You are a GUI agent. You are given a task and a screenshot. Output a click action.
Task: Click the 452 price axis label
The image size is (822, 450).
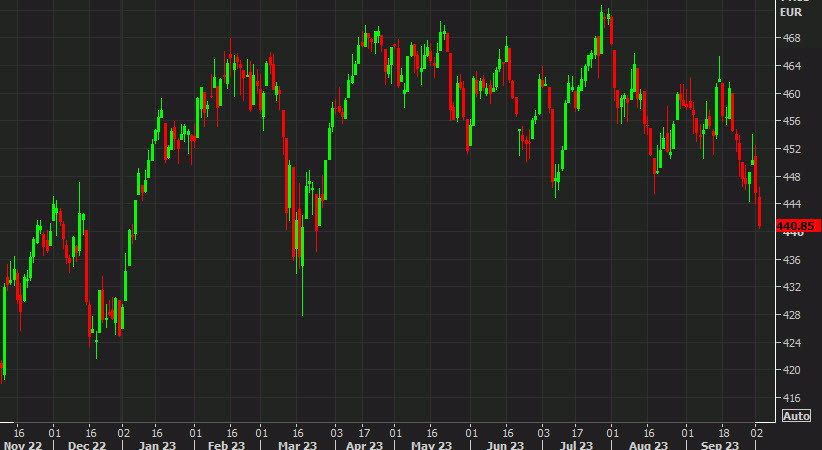coord(792,149)
